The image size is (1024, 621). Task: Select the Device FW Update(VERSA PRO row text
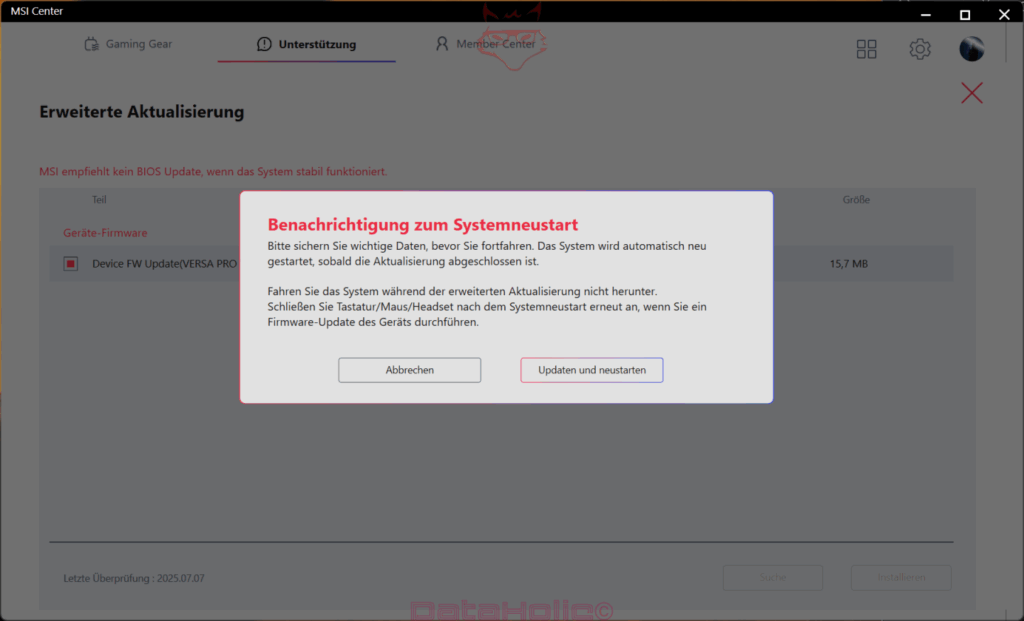tap(165, 264)
